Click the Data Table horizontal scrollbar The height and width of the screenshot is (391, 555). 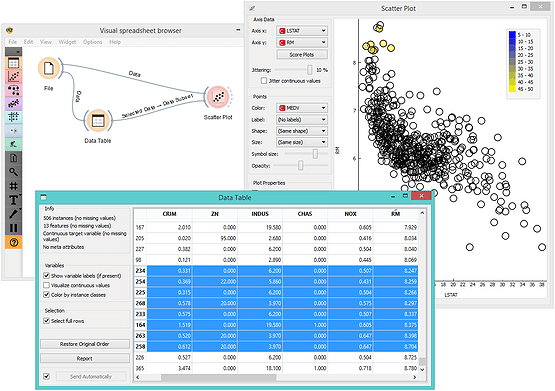click(x=219, y=377)
